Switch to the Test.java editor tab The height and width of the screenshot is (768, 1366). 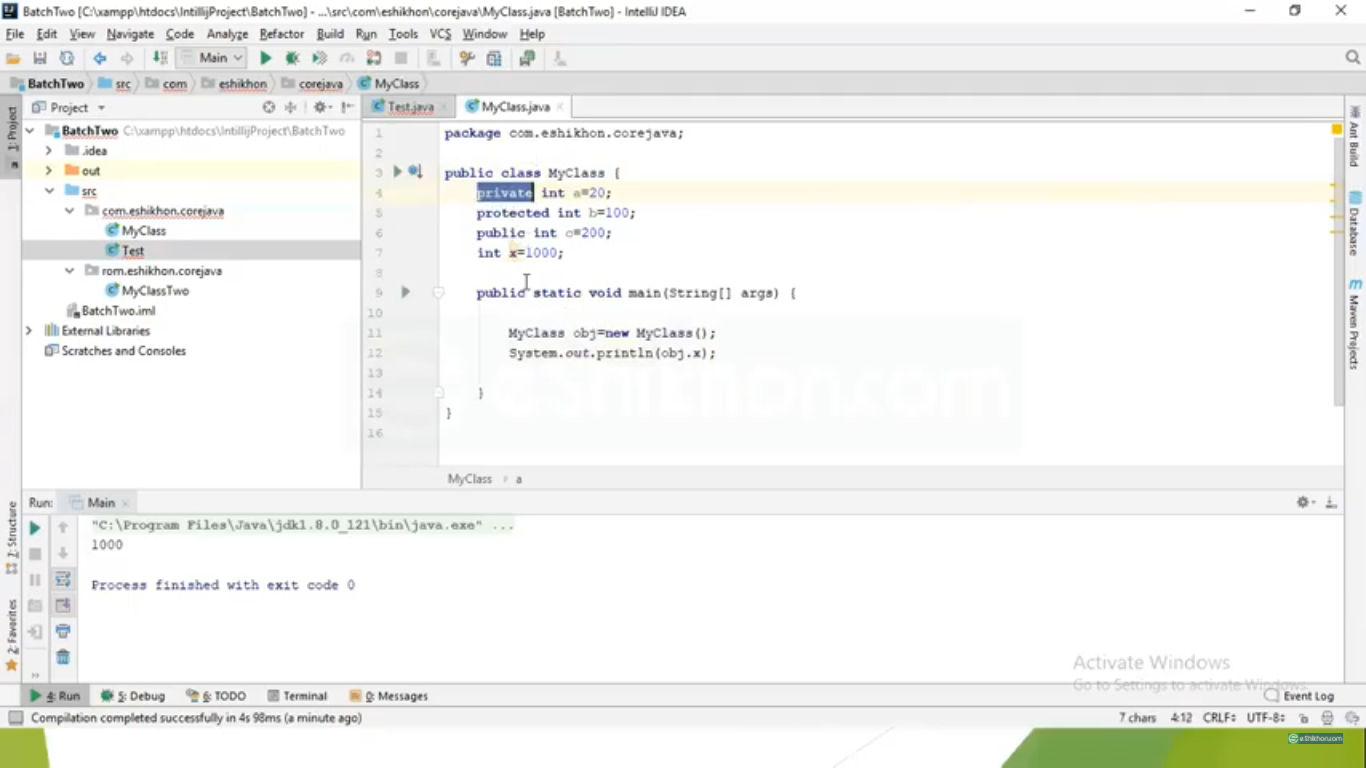pos(410,107)
